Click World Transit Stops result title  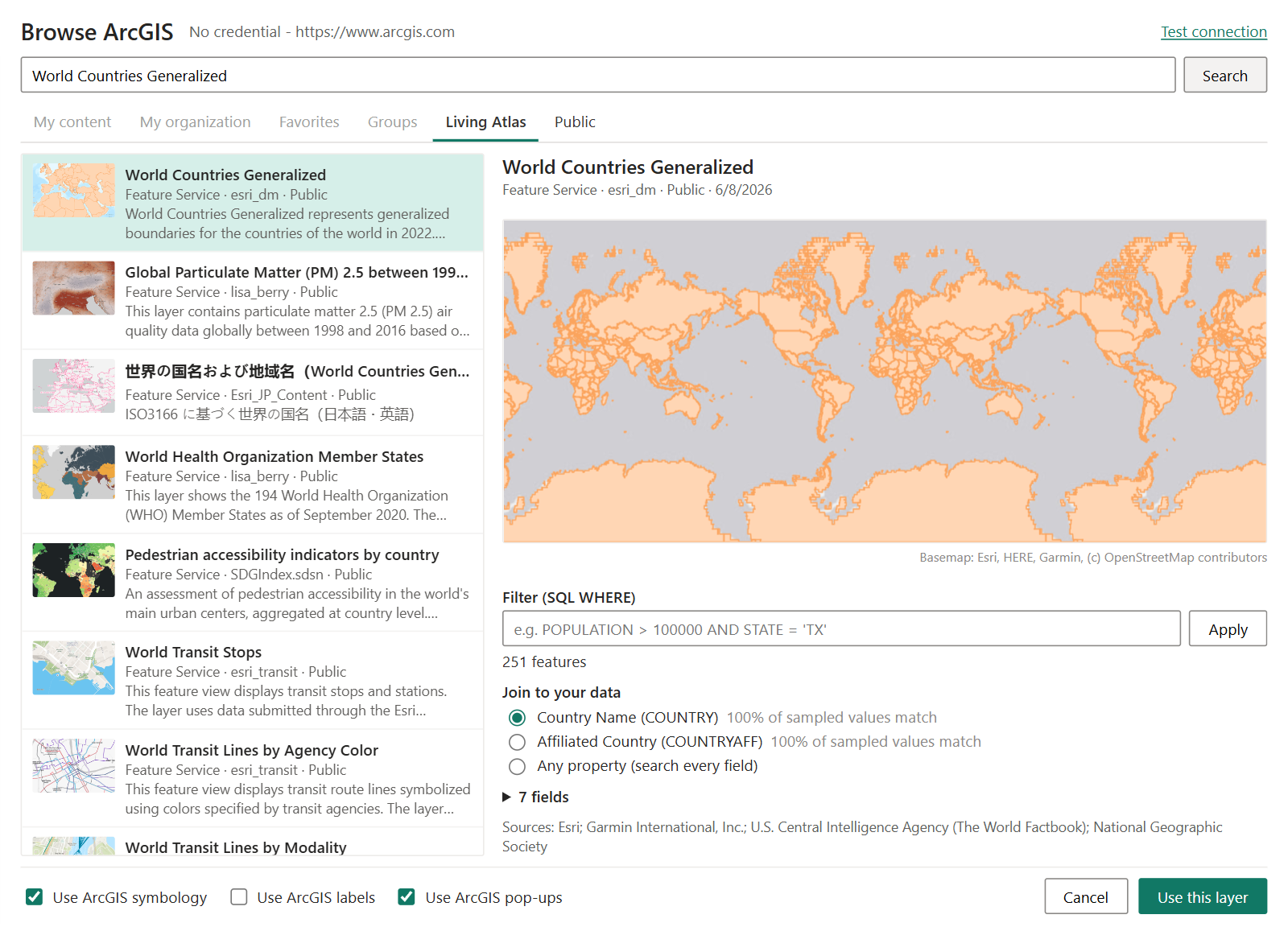(193, 652)
